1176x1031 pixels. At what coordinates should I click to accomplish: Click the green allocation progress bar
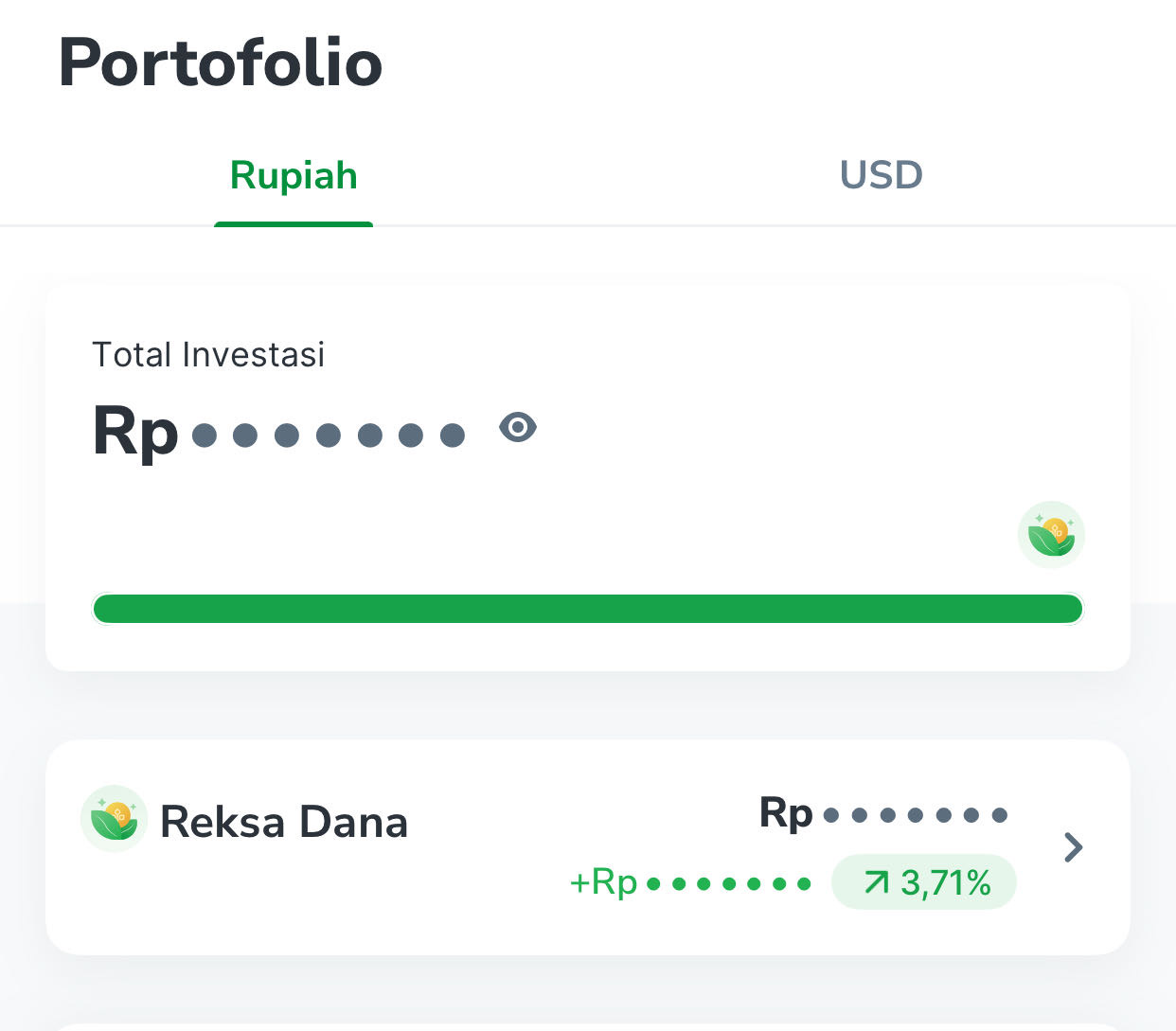[587, 609]
